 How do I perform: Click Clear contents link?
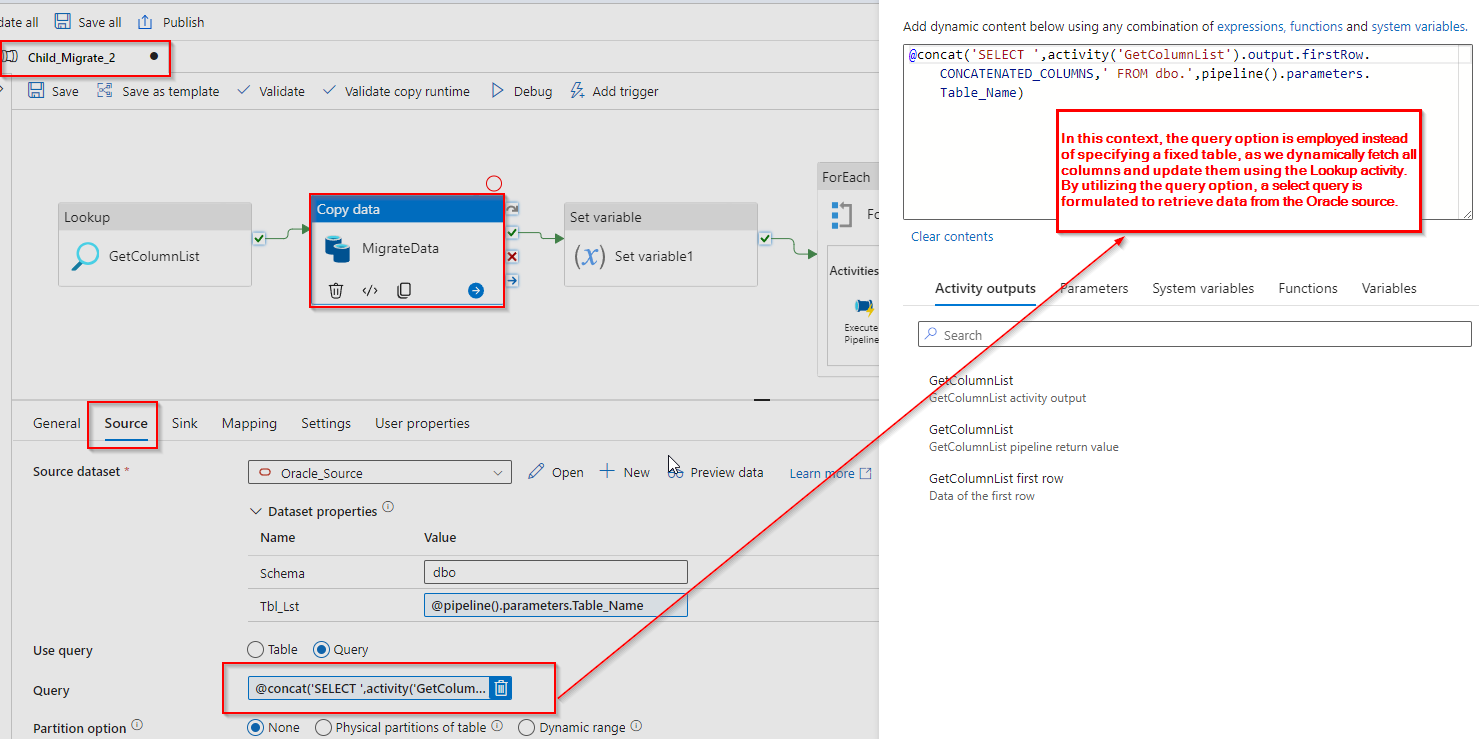pyautogui.click(x=952, y=236)
